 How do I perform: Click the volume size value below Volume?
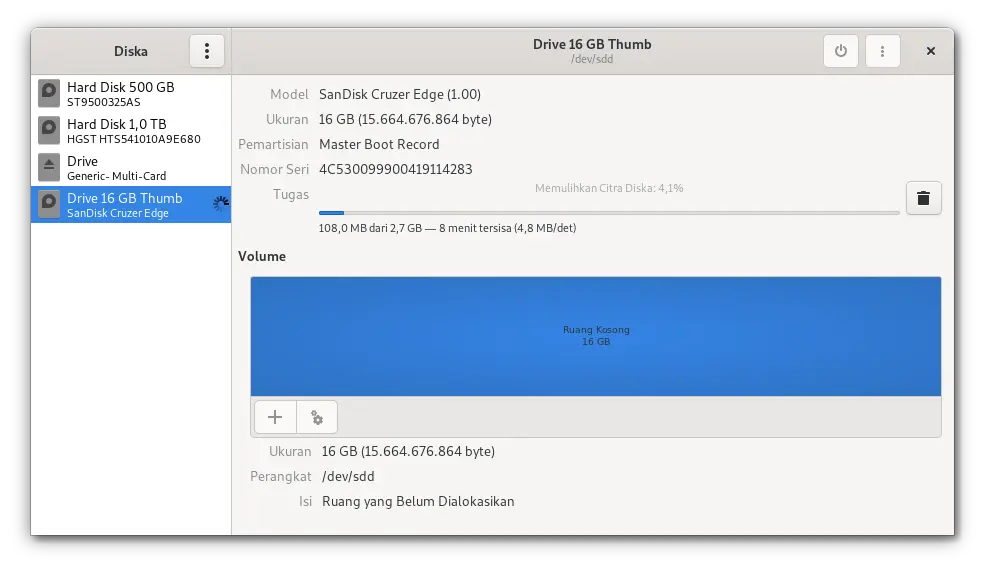coord(408,452)
